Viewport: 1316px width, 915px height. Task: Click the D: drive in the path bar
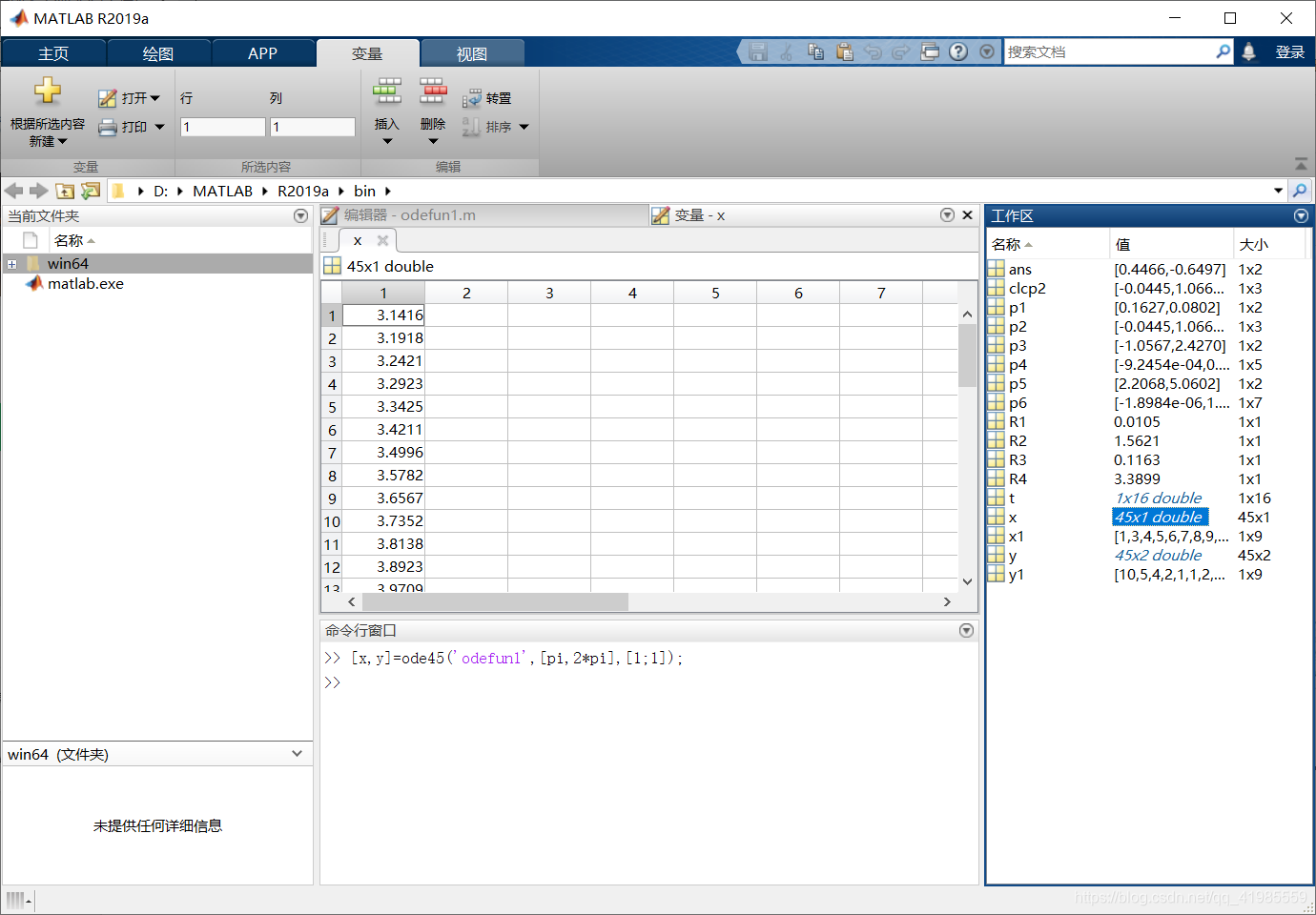pyautogui.click(x=160, y=191)
